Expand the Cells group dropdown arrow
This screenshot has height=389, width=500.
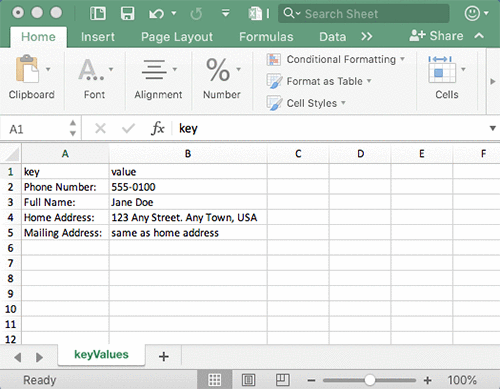click(463, 69)
